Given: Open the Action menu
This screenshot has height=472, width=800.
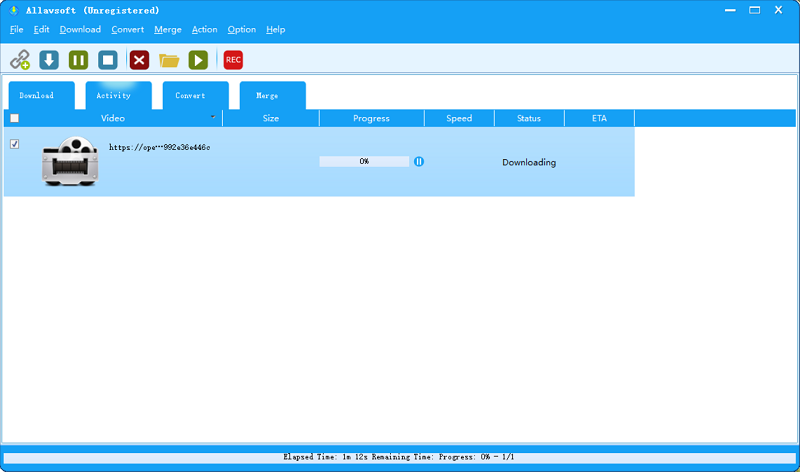Looking at the screenshot, I should 205,30.
